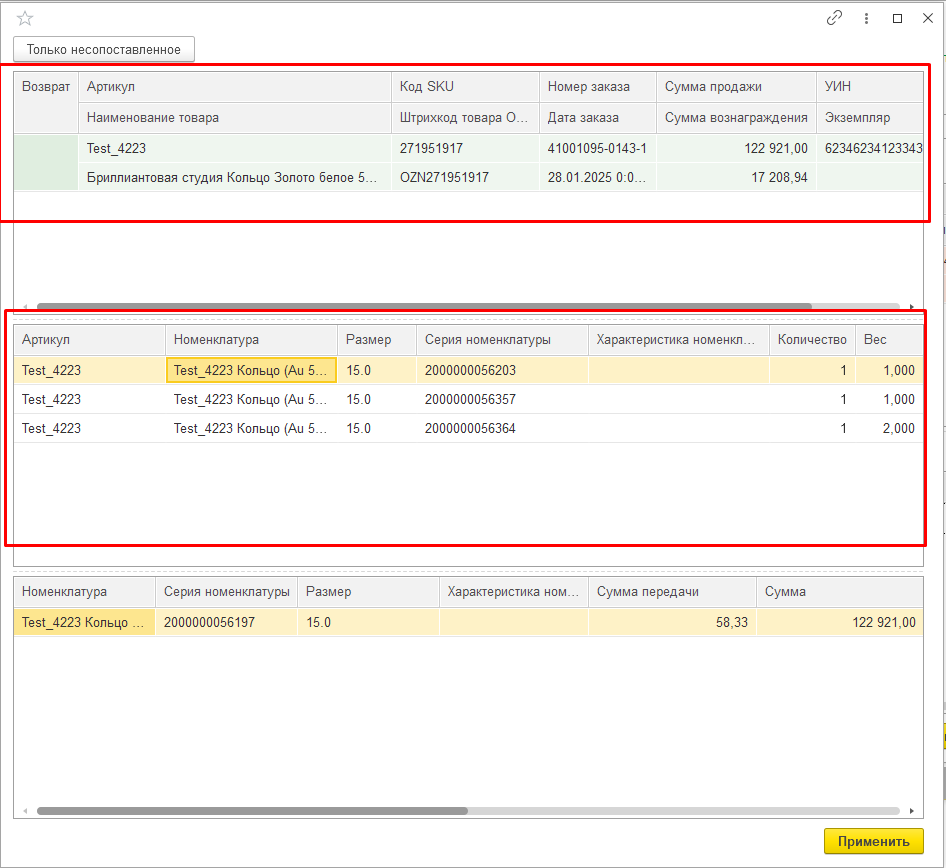The height and width of the screenshot is (868, 946).
Task: Click 'Количество' column header
Action: [x=812, y=340]
